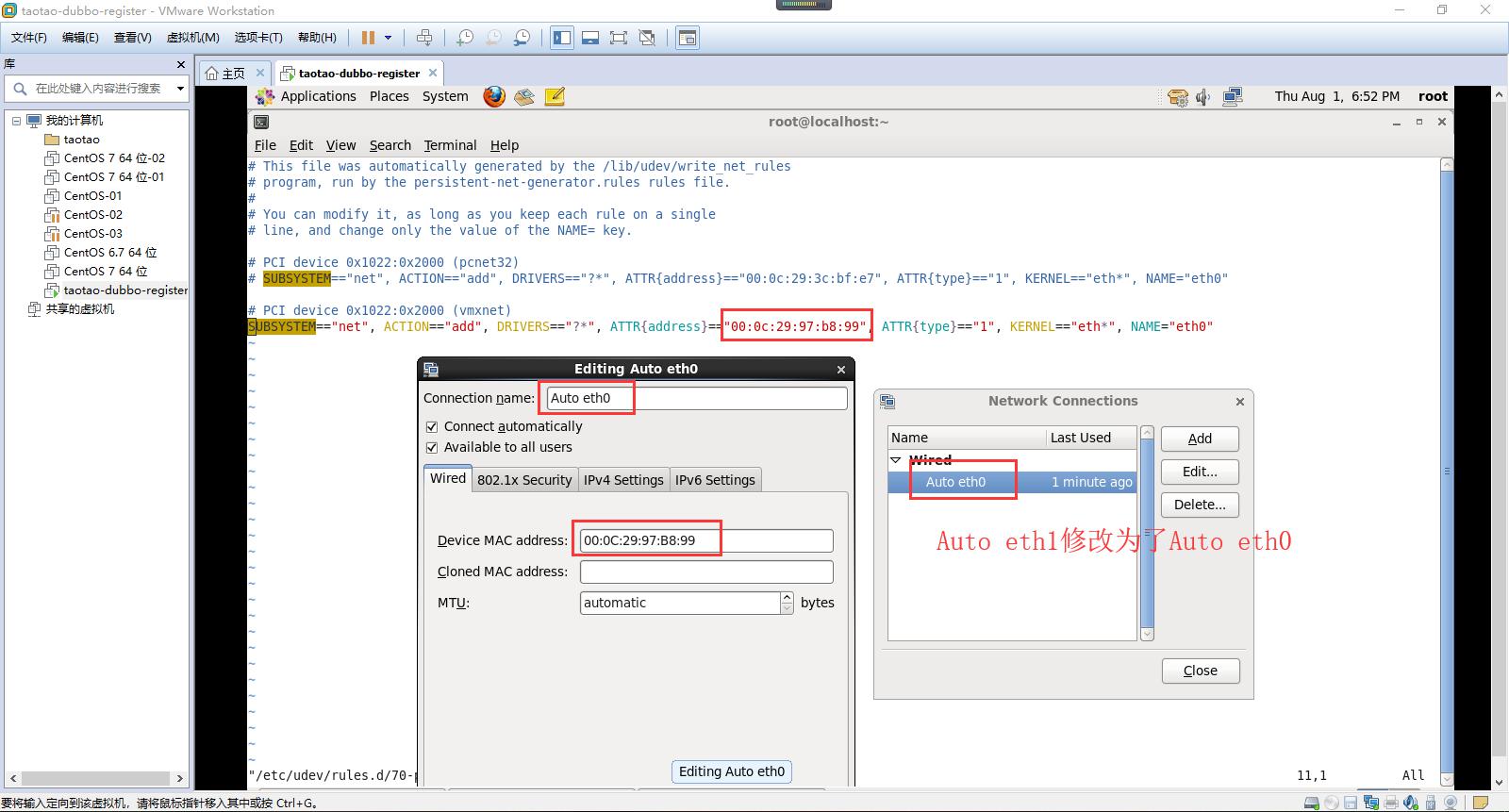The height and width of the screenshot is (812, 1509).
Task: Toggle Available to all users checkbox
Action: [432, 448]
